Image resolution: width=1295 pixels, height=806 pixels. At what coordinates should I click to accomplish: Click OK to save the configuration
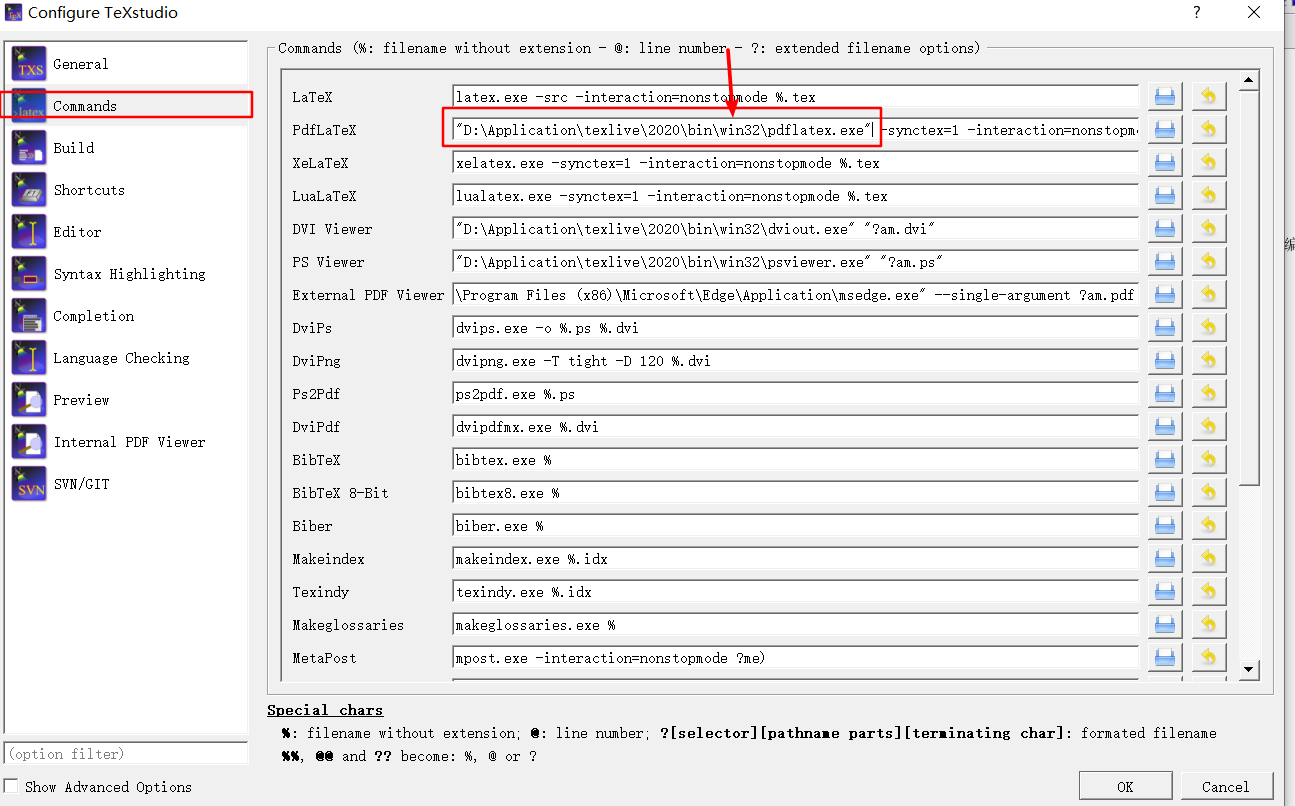click(x=1125, y=785)
